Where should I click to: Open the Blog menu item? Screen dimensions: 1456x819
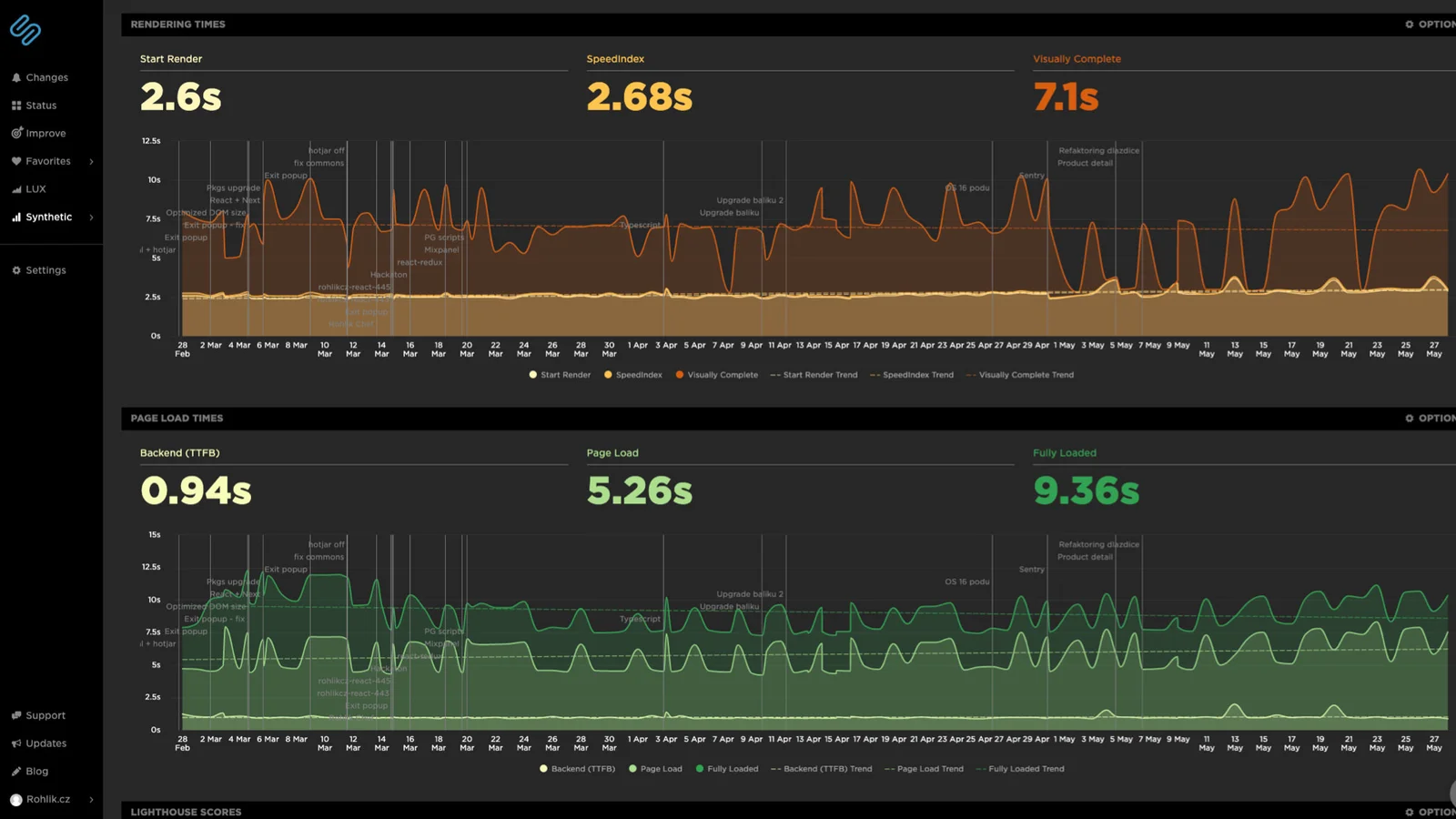(36, 771)
